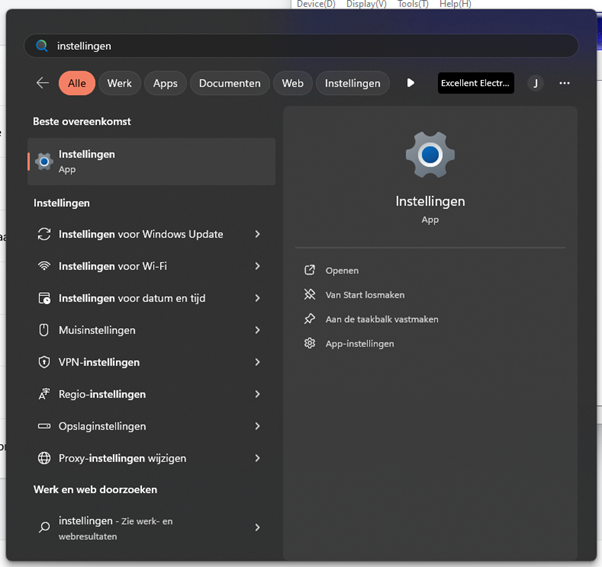Click the VPN shield icon
This screenshot has width=602, height=567.
coord(44,362)
